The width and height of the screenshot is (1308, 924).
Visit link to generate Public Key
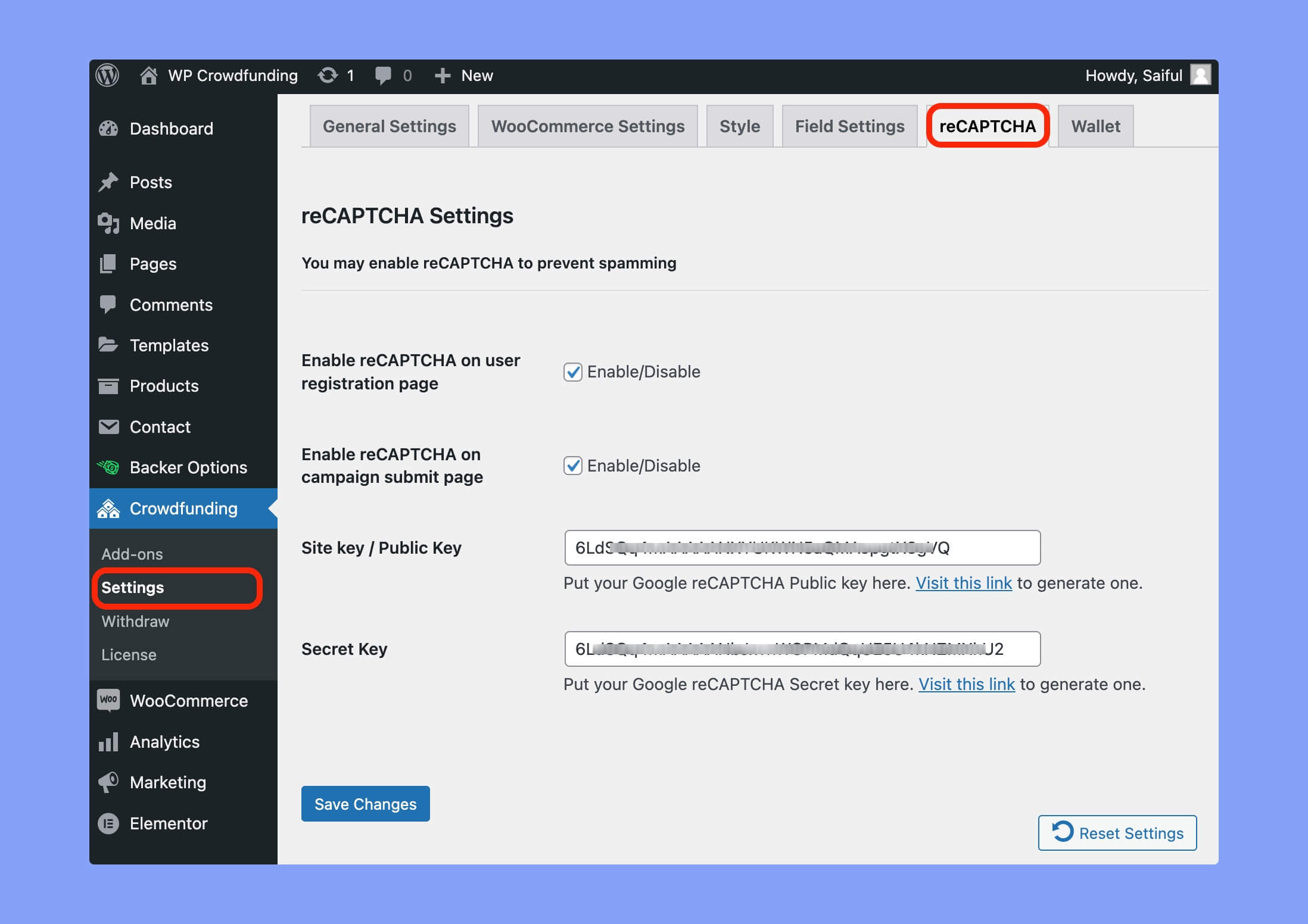click(963, 583)
